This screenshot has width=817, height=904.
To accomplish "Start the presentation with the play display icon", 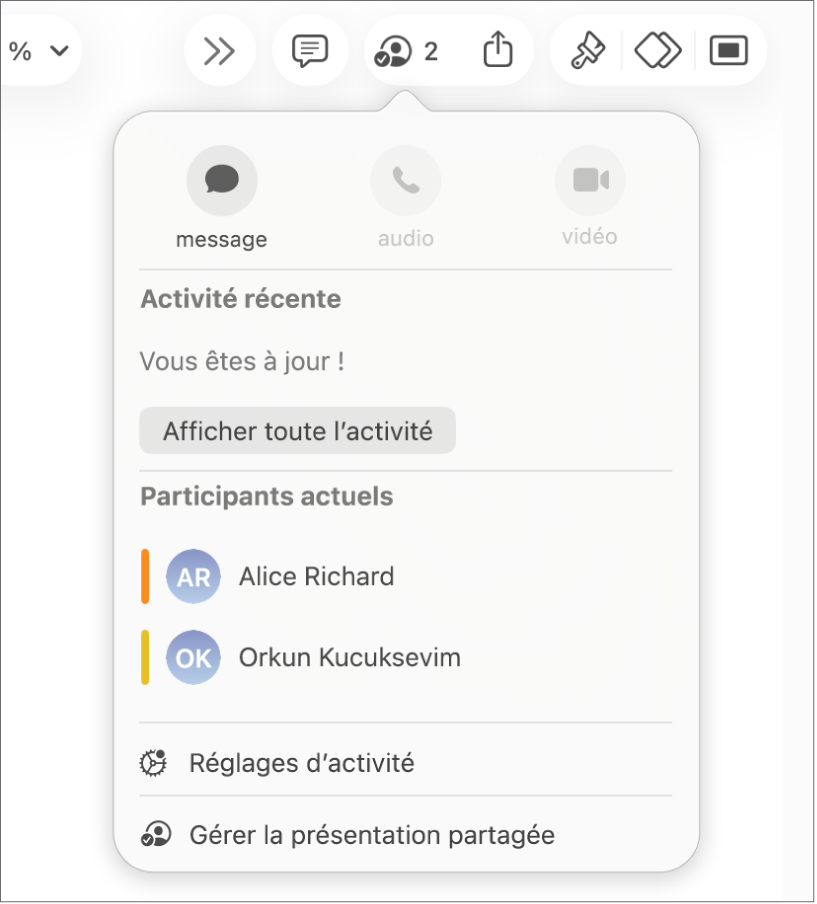I will 728,50.
